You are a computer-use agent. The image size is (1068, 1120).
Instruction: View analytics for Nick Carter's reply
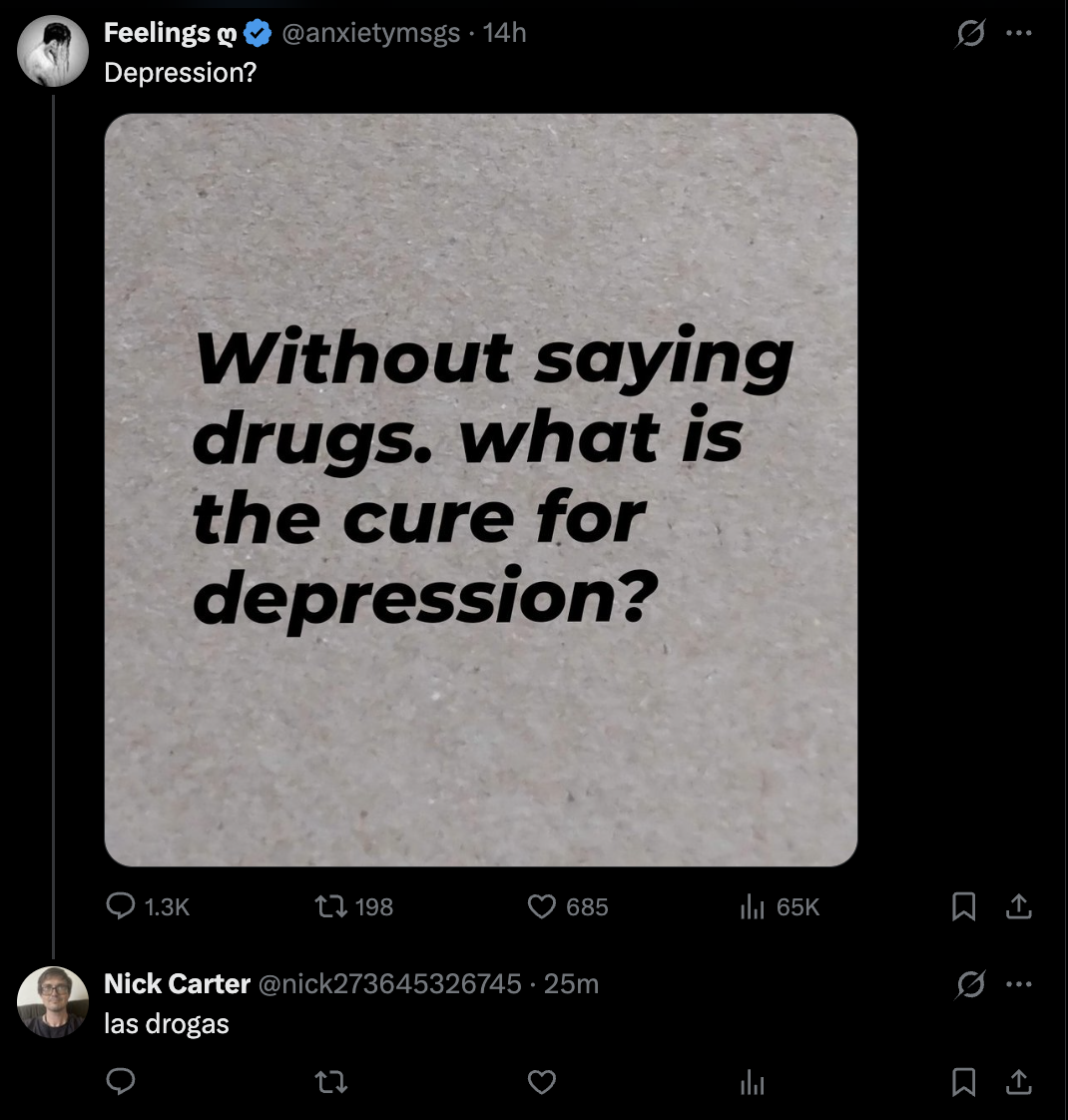point(752,1082)
